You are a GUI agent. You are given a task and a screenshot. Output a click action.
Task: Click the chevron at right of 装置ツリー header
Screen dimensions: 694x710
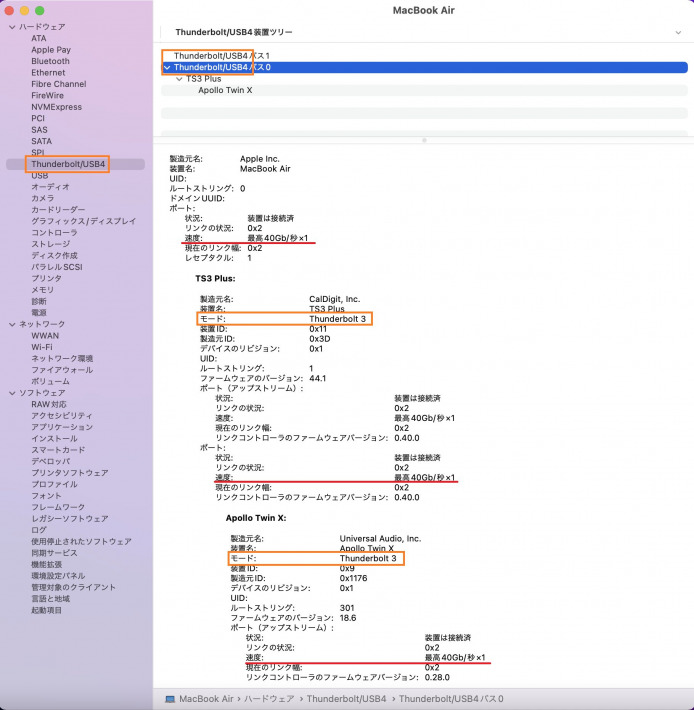[678, 32]
